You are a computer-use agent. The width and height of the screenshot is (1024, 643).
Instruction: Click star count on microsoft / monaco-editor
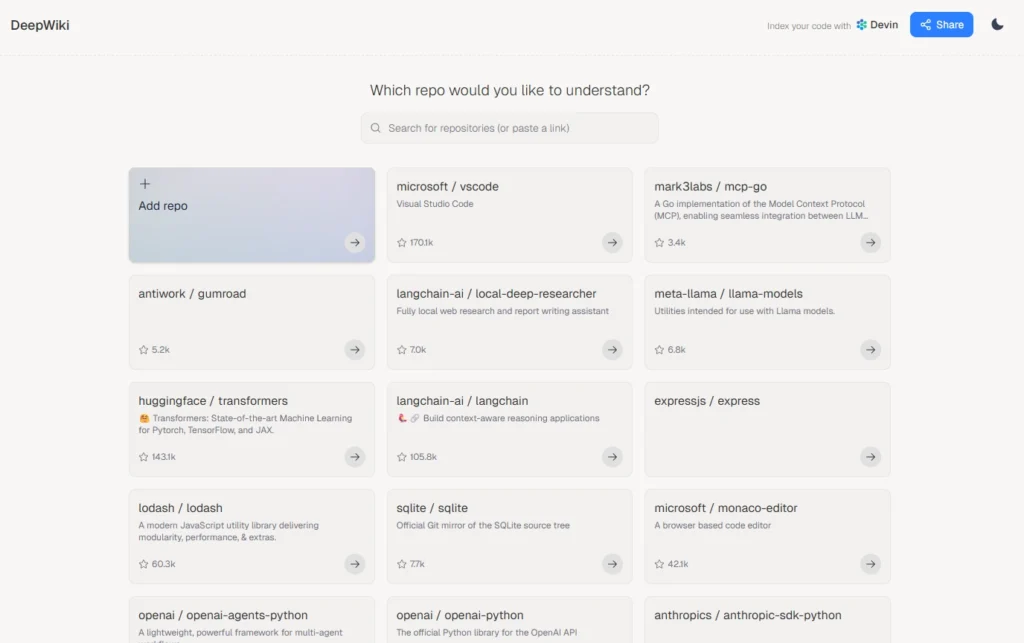[x=677, y=564]
